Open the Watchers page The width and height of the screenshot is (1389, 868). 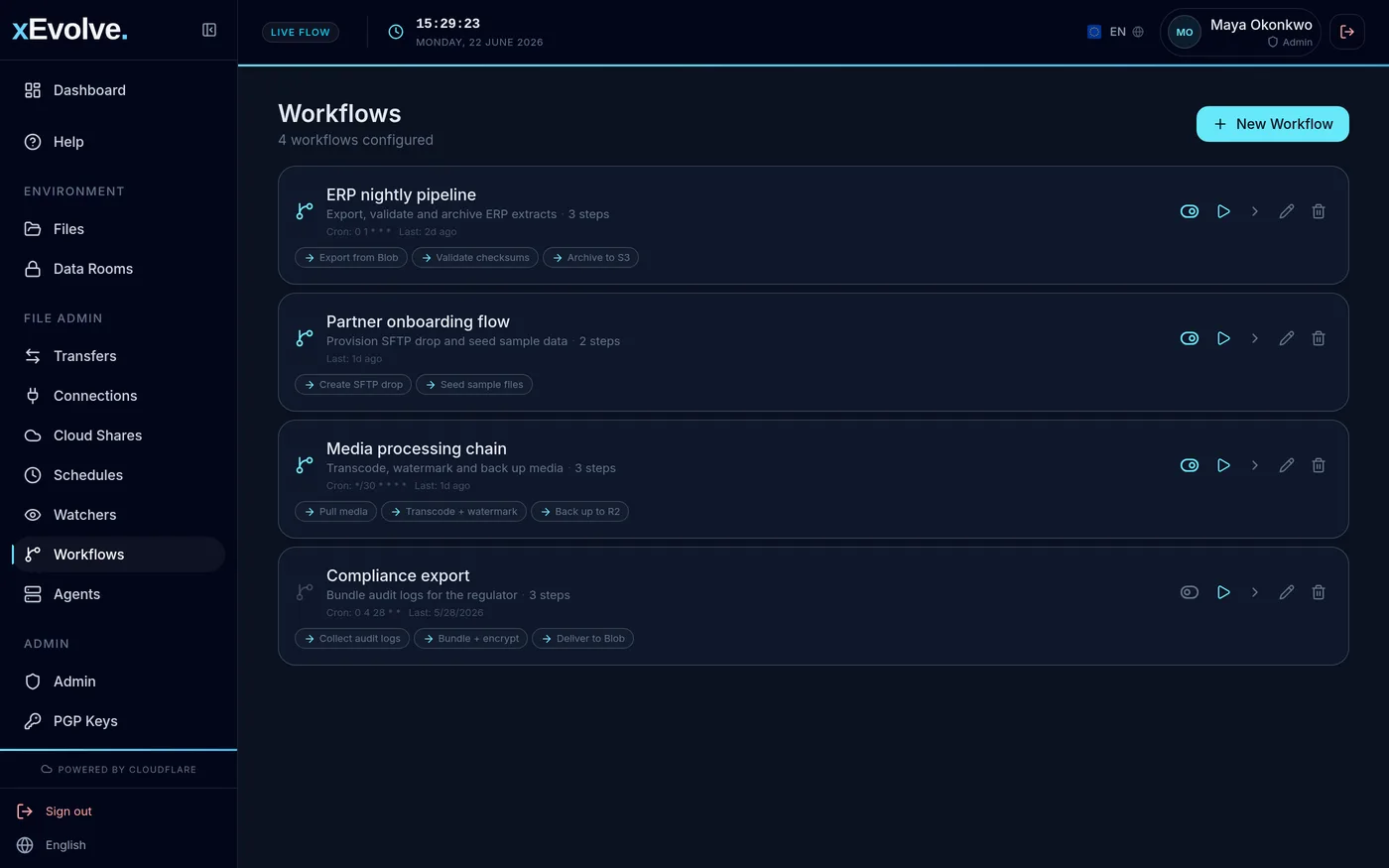tap(118, 515)
